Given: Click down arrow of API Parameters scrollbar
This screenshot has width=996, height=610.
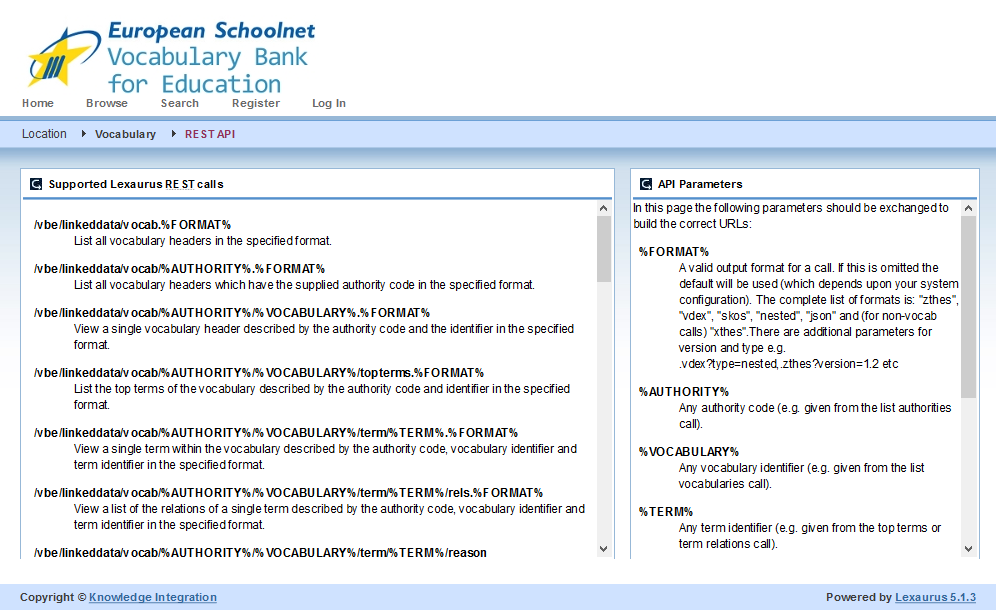Looking at the screenshot, I should (x=969, y=549).
